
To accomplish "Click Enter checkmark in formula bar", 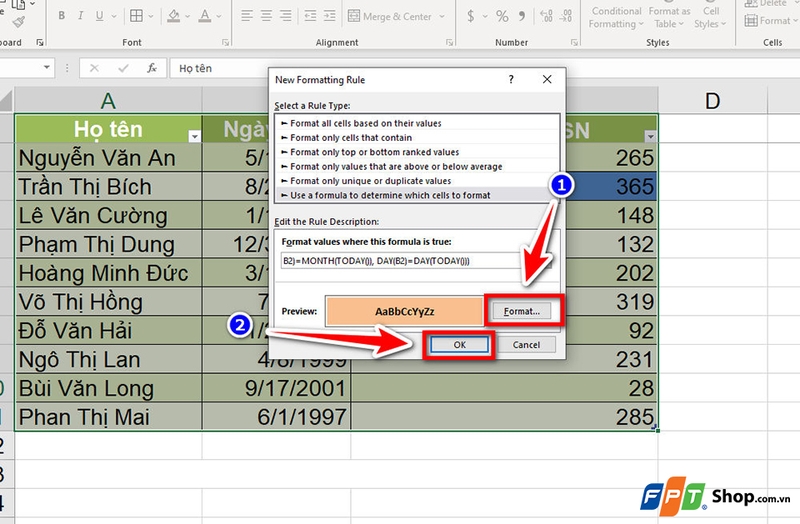I will click(x=123, y=68).
